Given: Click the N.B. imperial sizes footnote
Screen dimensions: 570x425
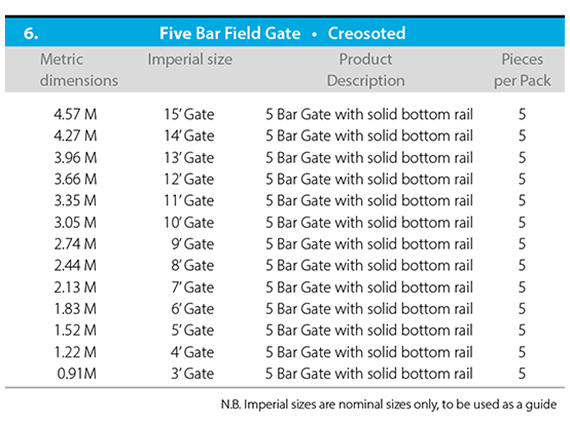Looking at the screenshot, I should [389, 404].
